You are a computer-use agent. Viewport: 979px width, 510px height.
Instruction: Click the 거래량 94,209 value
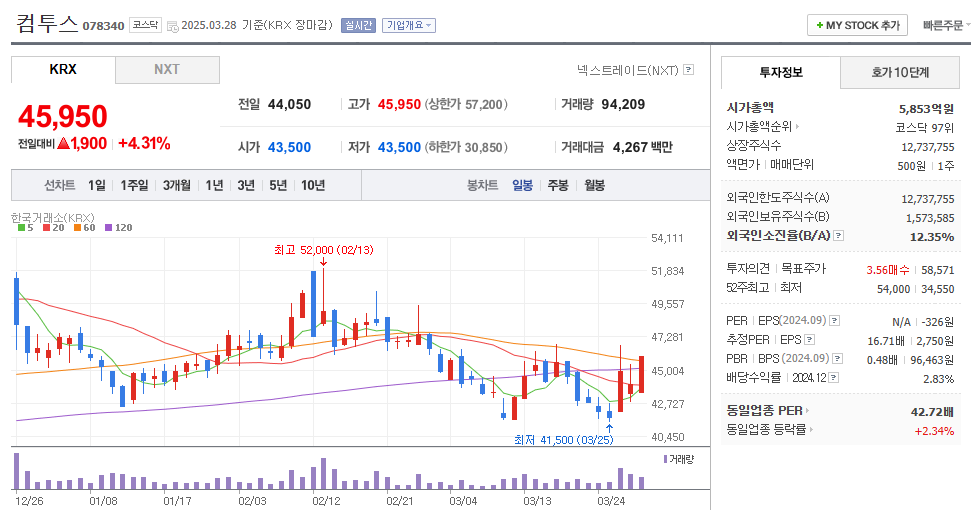click(x=623, y=104)
